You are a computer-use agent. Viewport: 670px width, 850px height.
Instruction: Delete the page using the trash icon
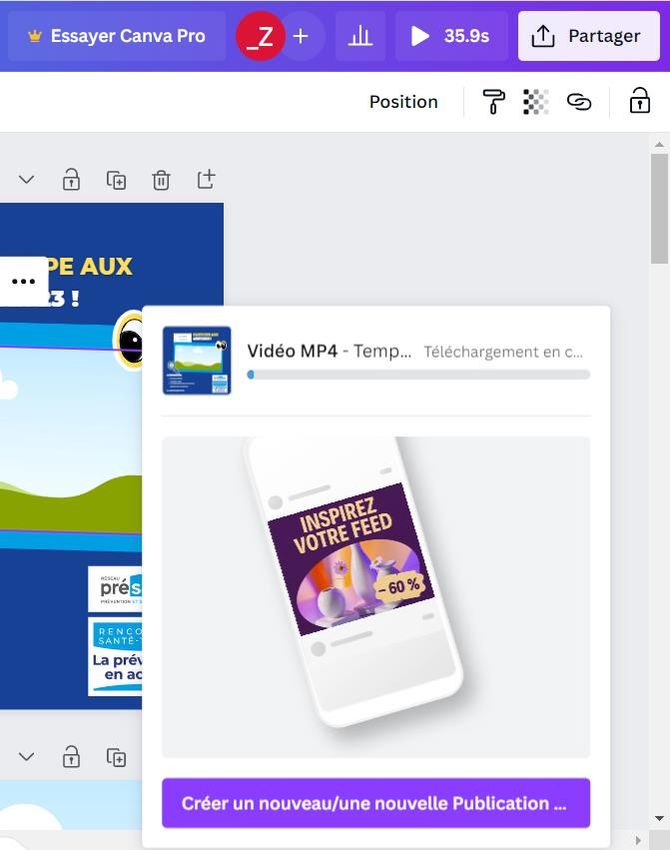161,180
